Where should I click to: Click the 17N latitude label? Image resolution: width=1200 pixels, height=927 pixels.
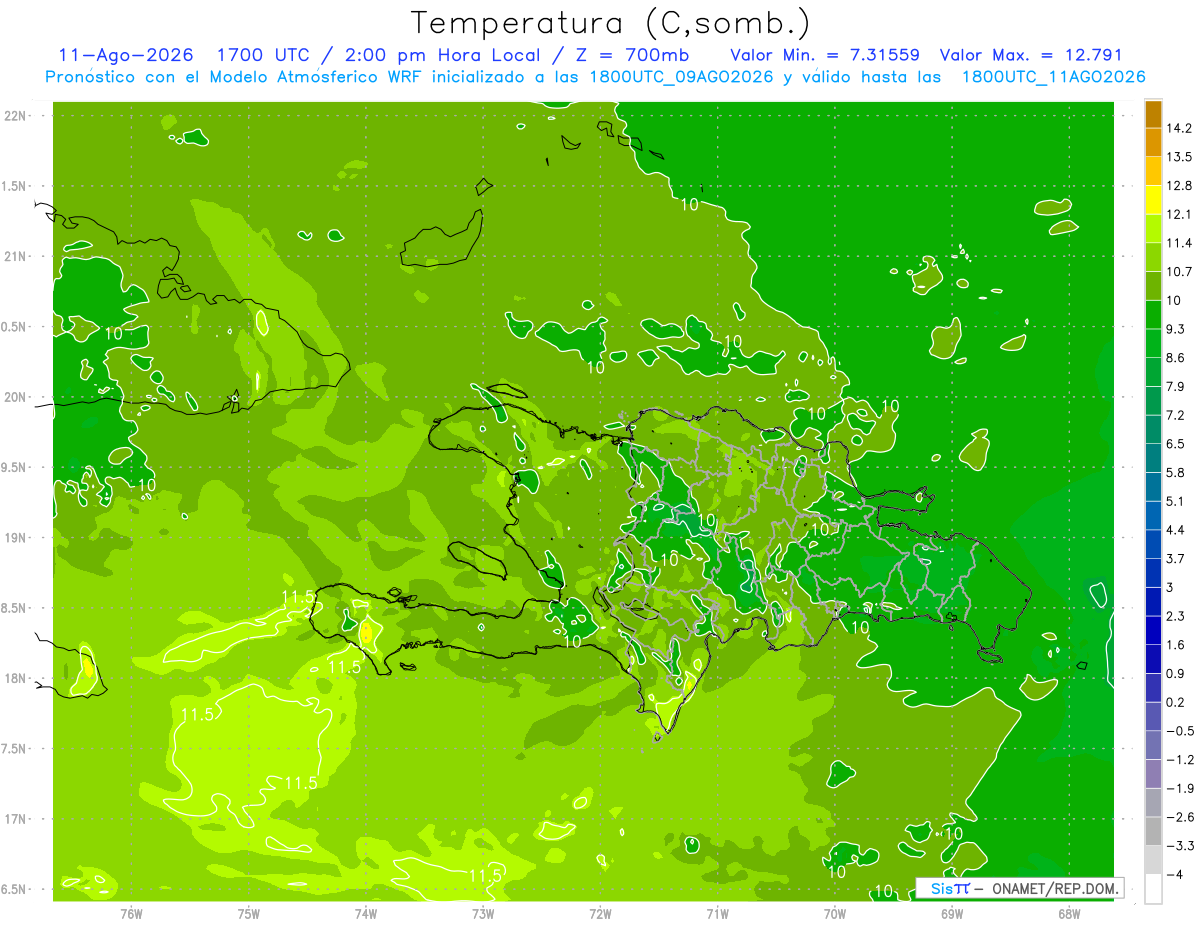pyautogui.click(x=17, y=820)
